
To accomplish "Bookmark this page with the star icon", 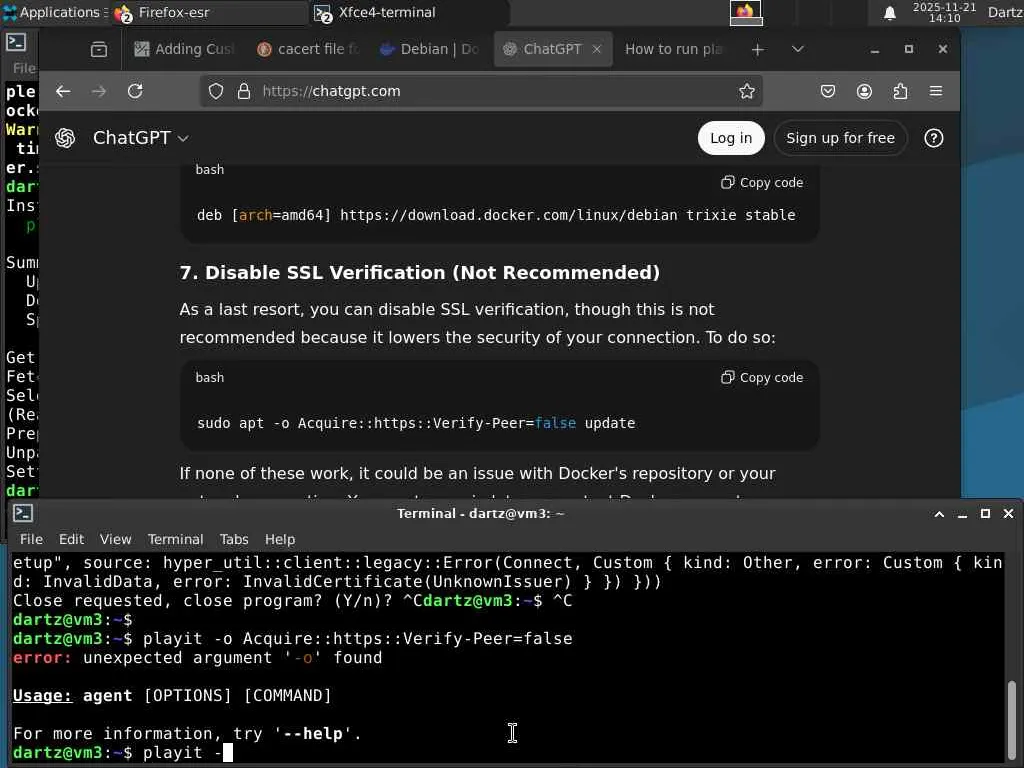I will pyautogui.click(x=746, y=91).
